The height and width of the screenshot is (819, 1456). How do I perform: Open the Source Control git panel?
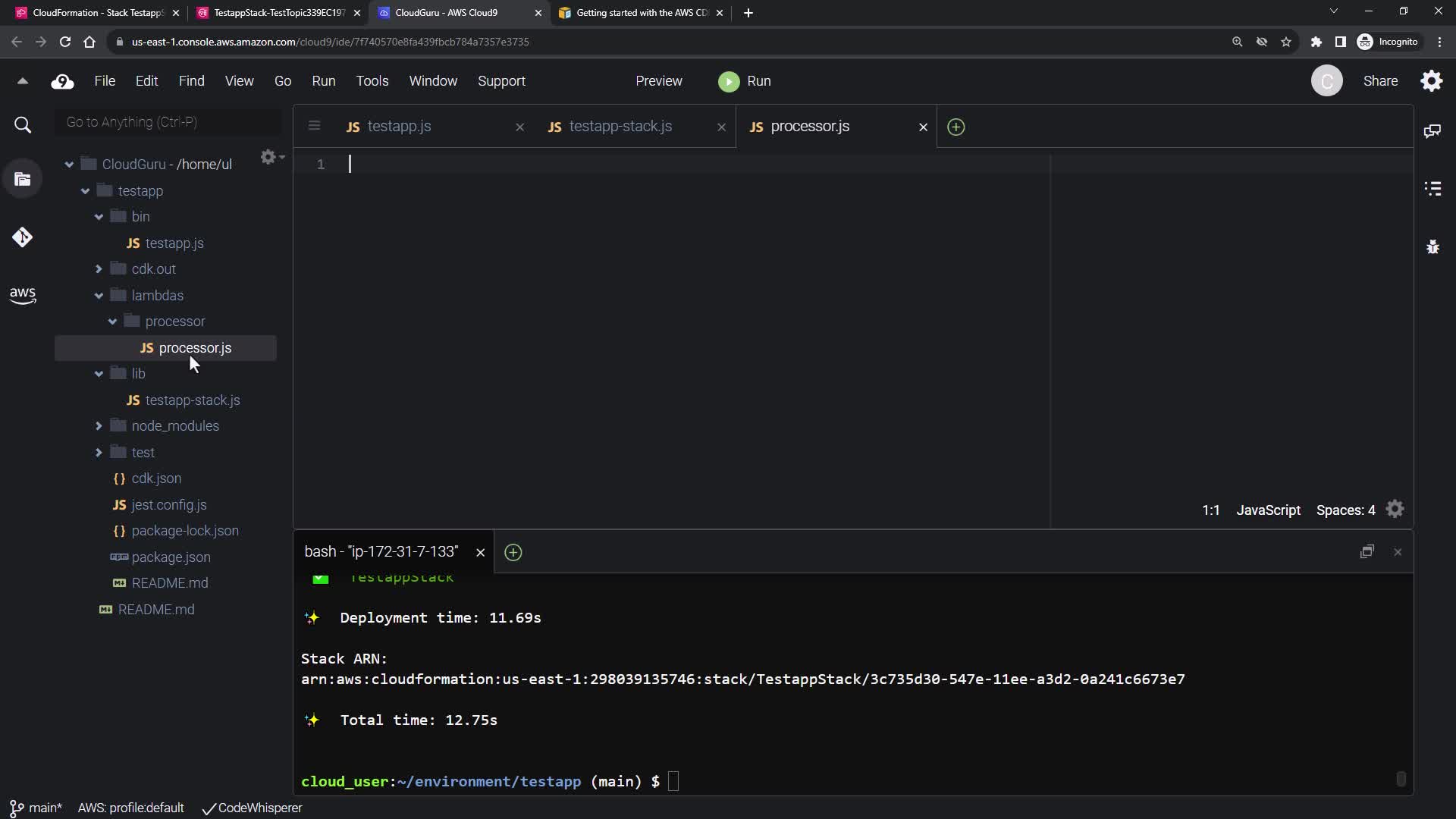pos(22,237)
